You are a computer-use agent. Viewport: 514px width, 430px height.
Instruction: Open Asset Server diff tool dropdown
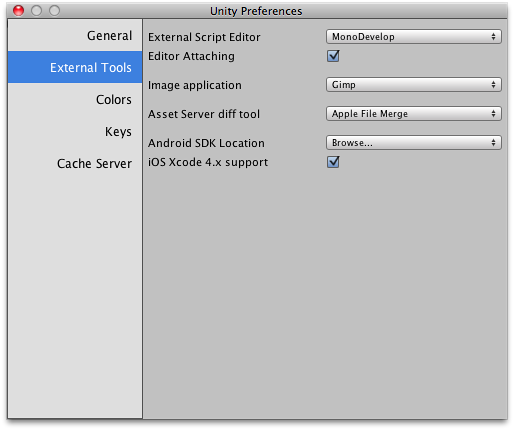[414, 114]
